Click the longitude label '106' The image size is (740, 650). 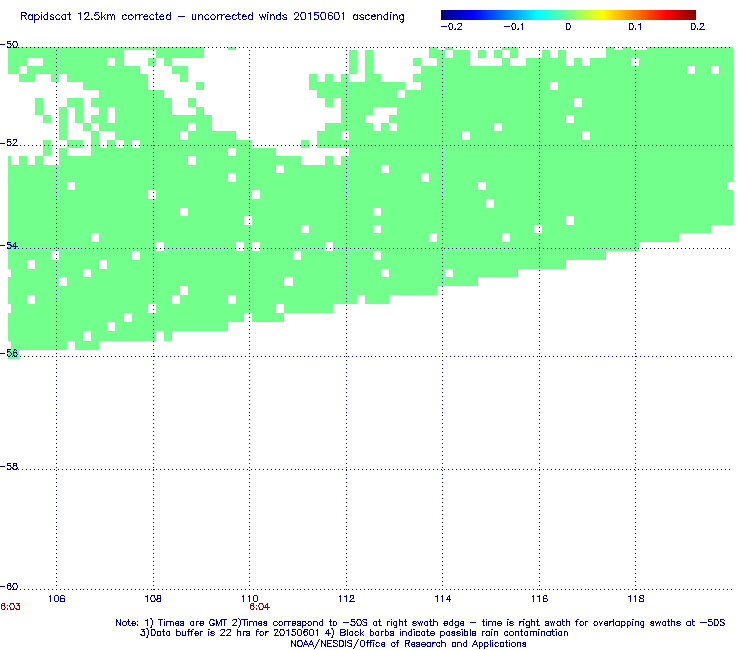pos(57,599)
